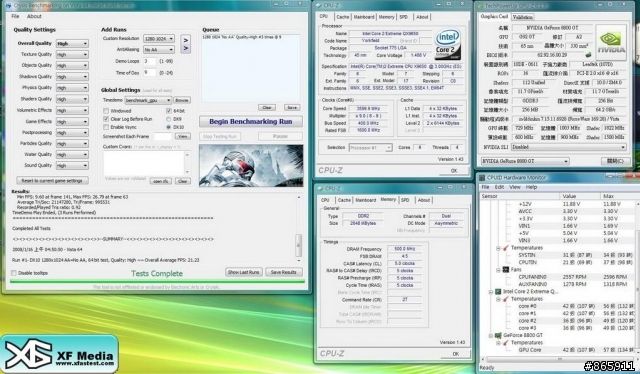Click OK in the top CPU-Z window

pos(454,171)
